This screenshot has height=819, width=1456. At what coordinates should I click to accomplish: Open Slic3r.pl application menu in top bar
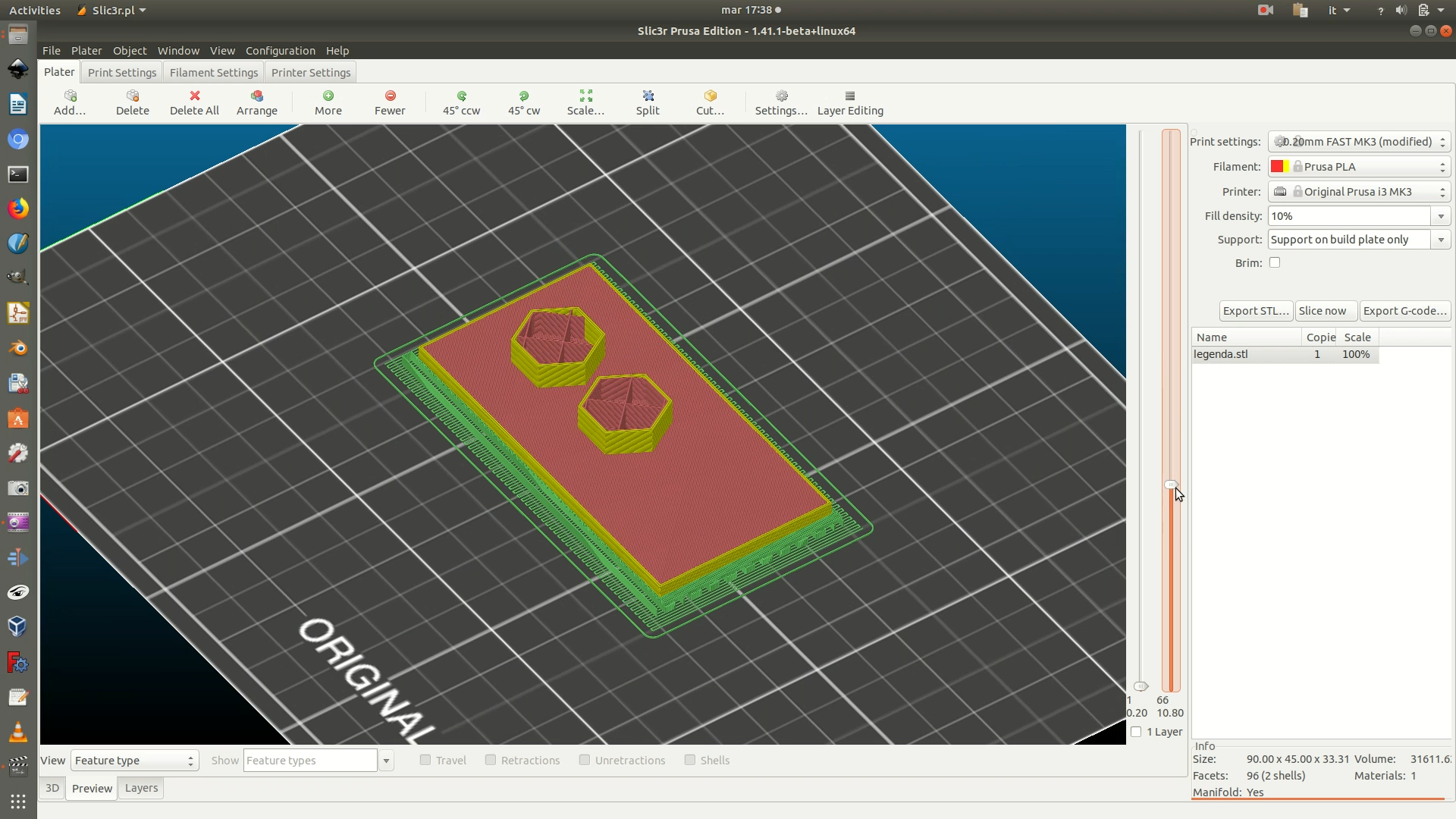pyautogui.click(x=112, y=10)
